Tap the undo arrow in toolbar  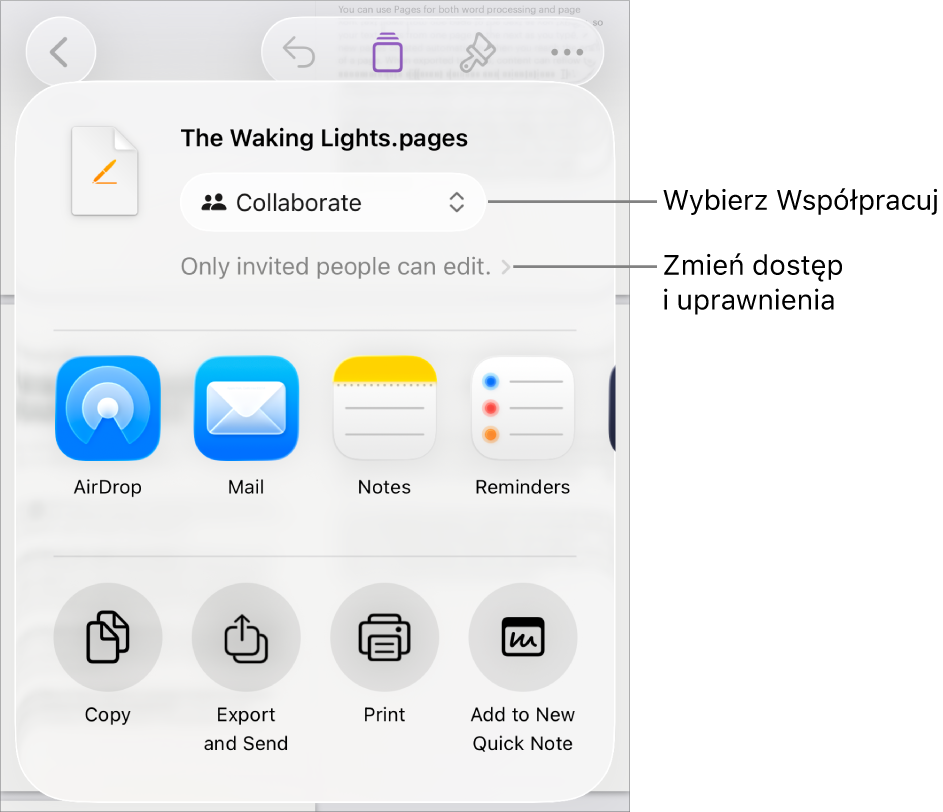[x=299, y=52]
